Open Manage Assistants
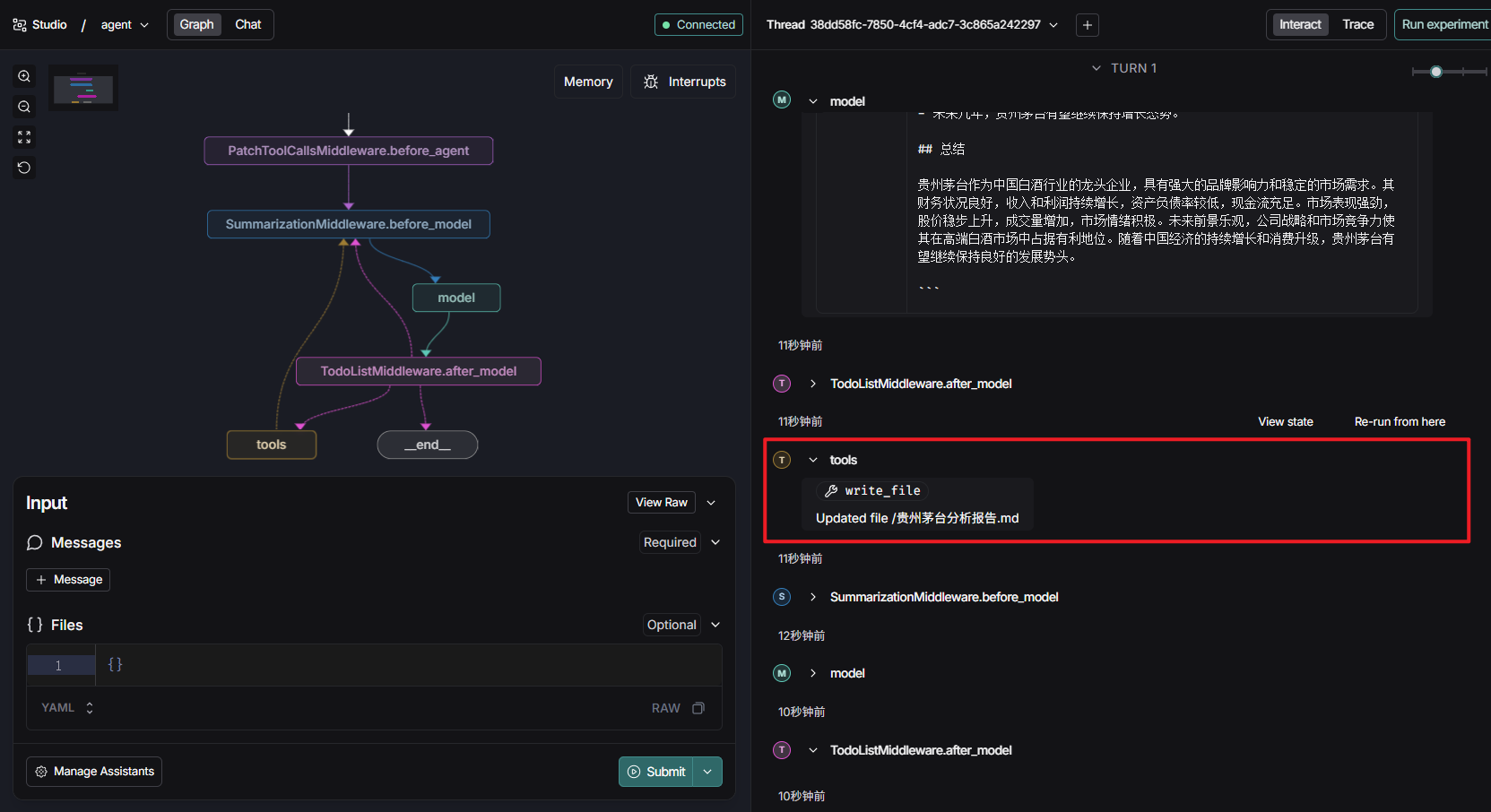The height and width of the screenshot is (812, 1491). 94,772
